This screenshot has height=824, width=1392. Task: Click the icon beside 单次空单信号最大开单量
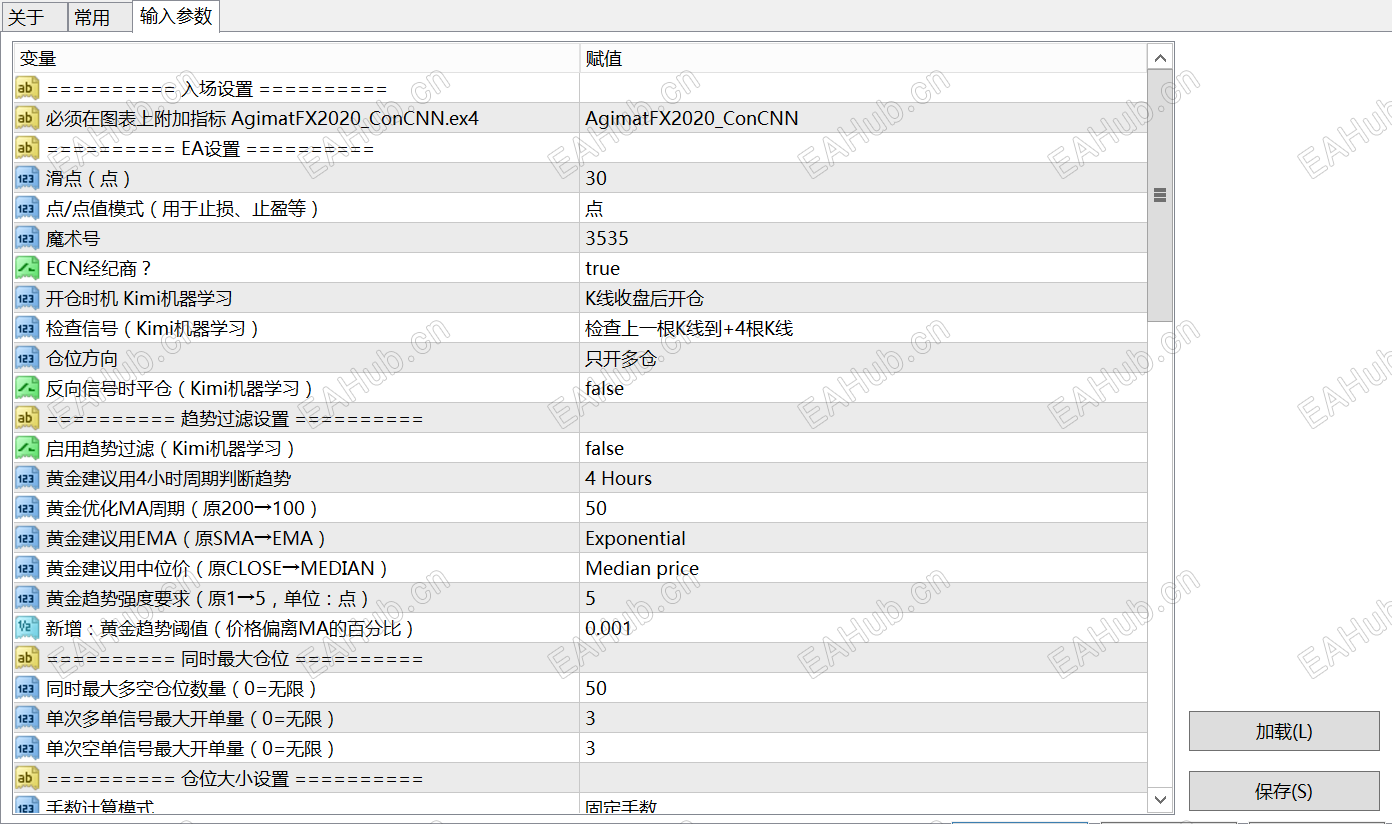(27, 748)
